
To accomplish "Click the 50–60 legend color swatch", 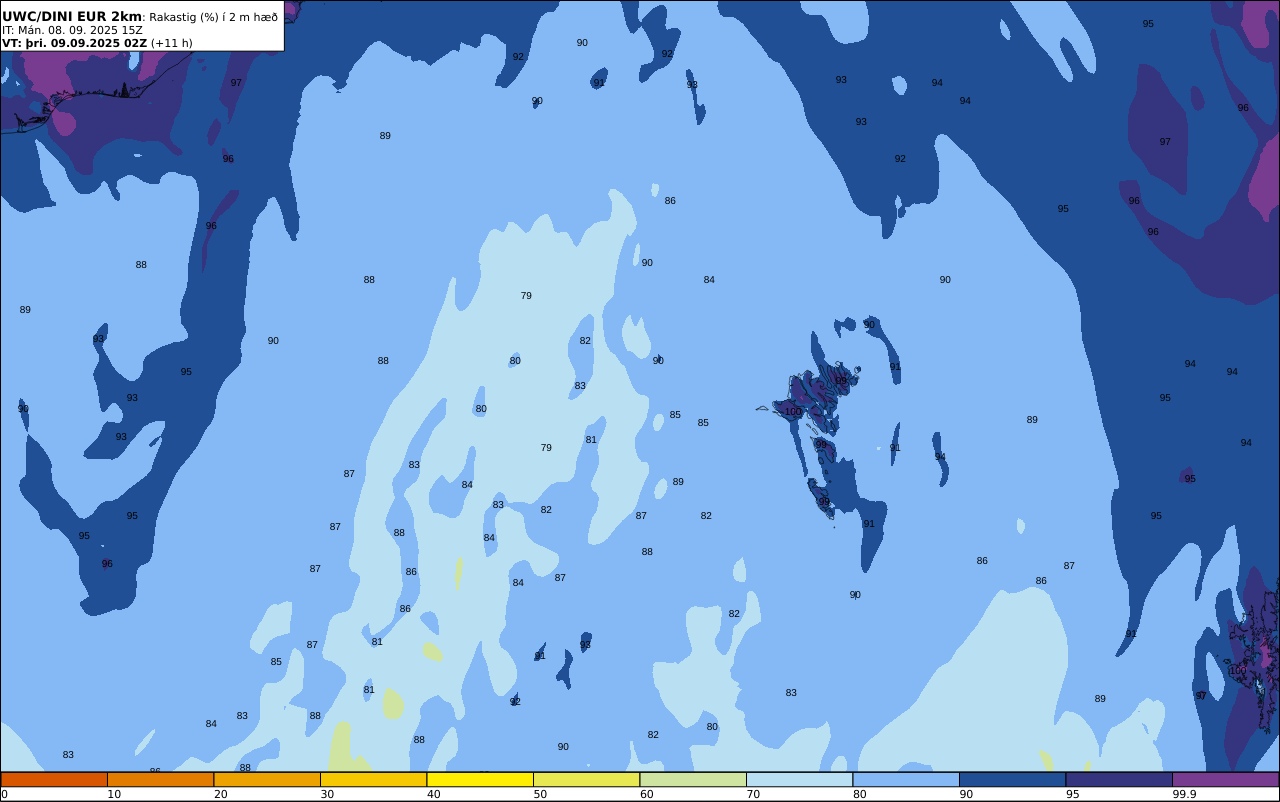I will coord(586,779).
